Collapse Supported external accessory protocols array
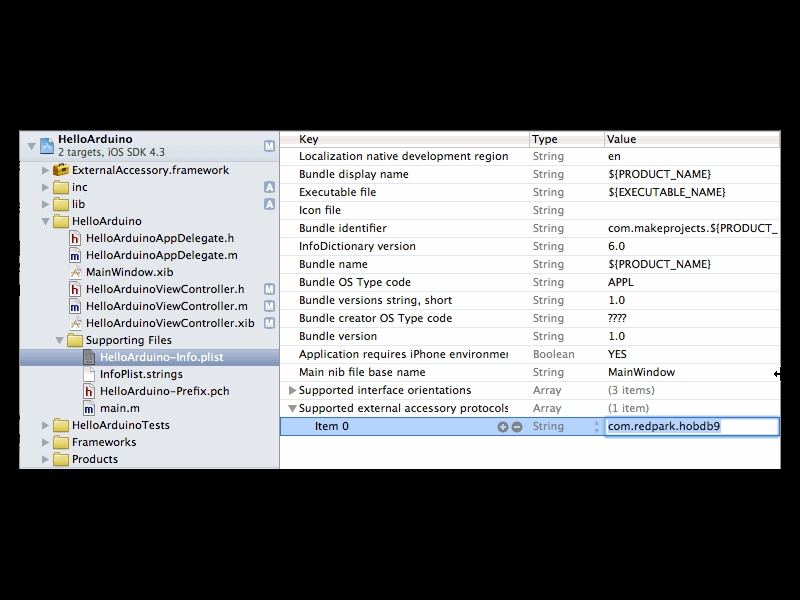Screen dimensions: 800x600 pyautogui.click(x=292, y=408)
